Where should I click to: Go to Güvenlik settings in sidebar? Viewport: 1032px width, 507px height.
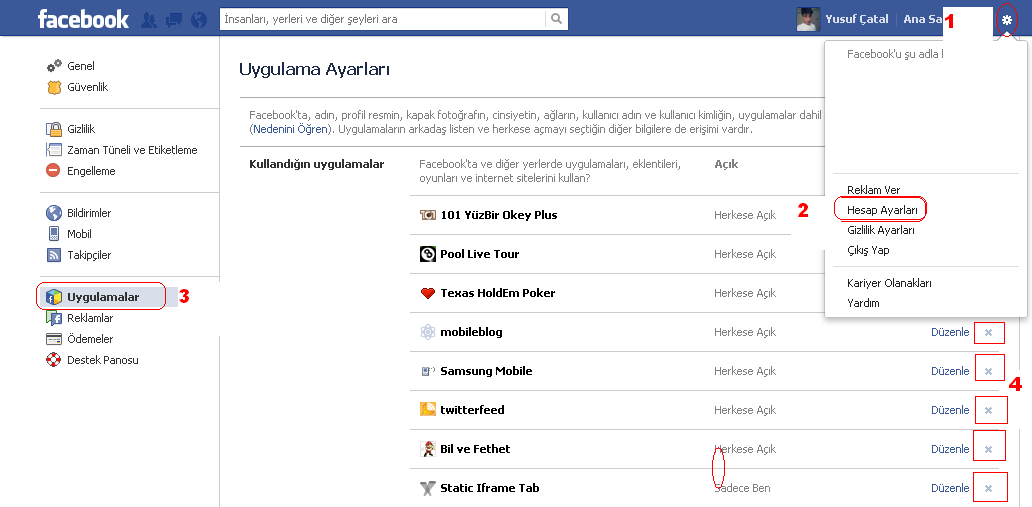coord(87,87)
